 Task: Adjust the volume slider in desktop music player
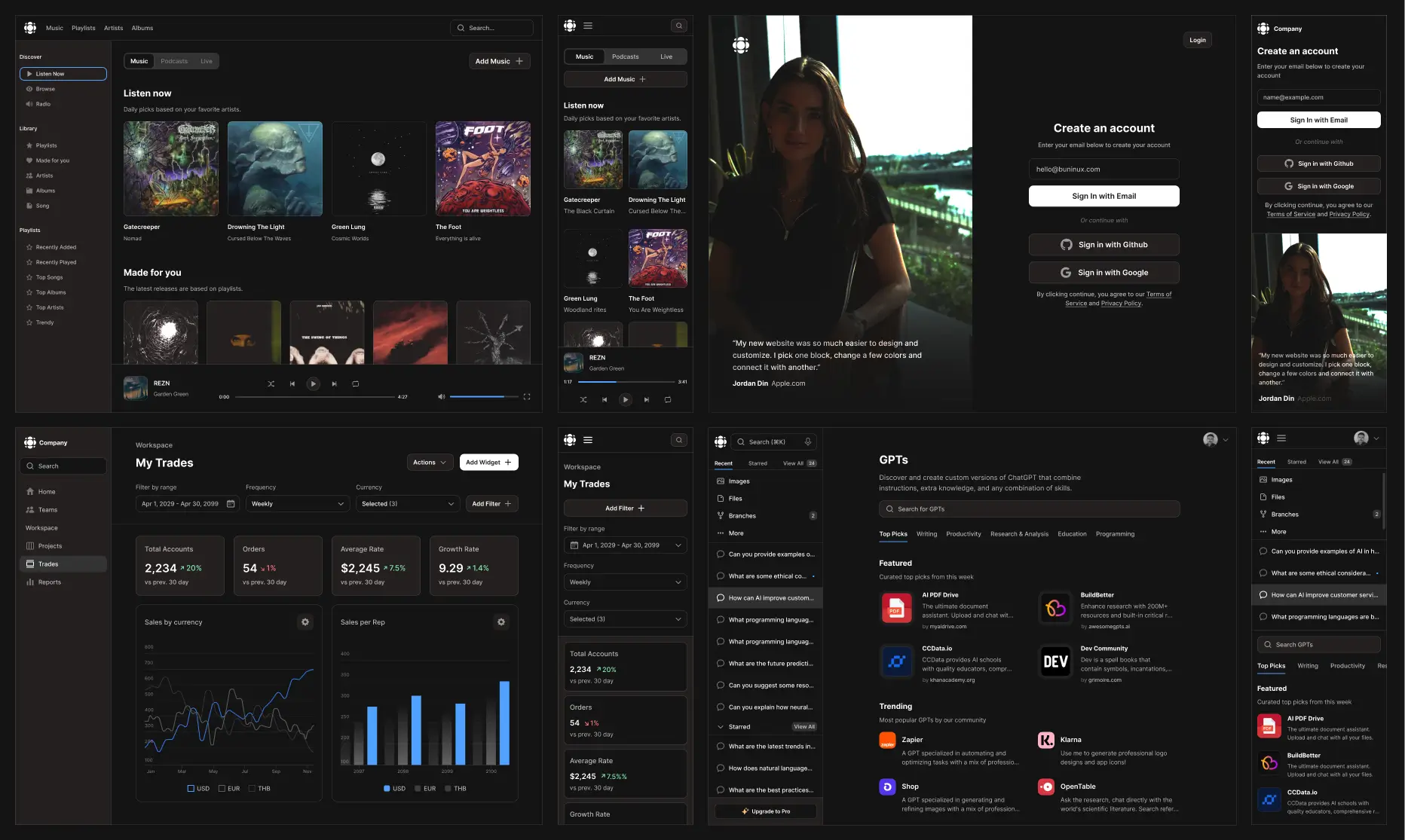485,396
